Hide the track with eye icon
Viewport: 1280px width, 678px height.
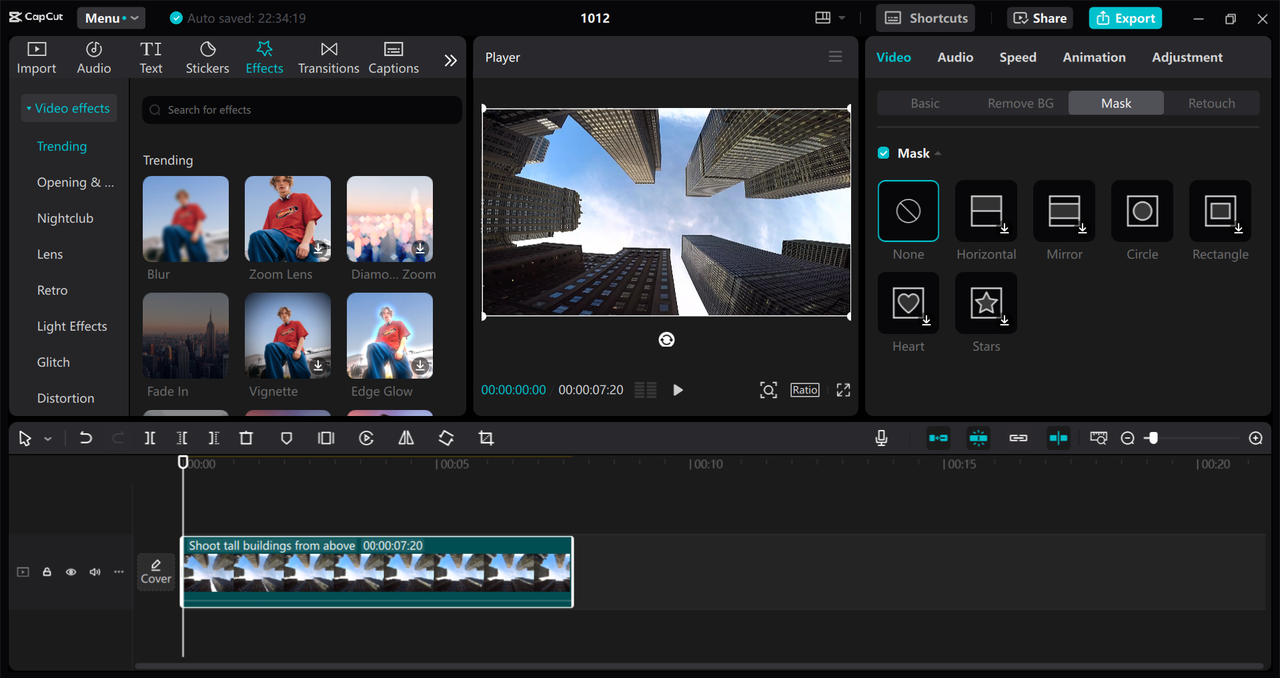pyautogui.click(x=71, y=572)
